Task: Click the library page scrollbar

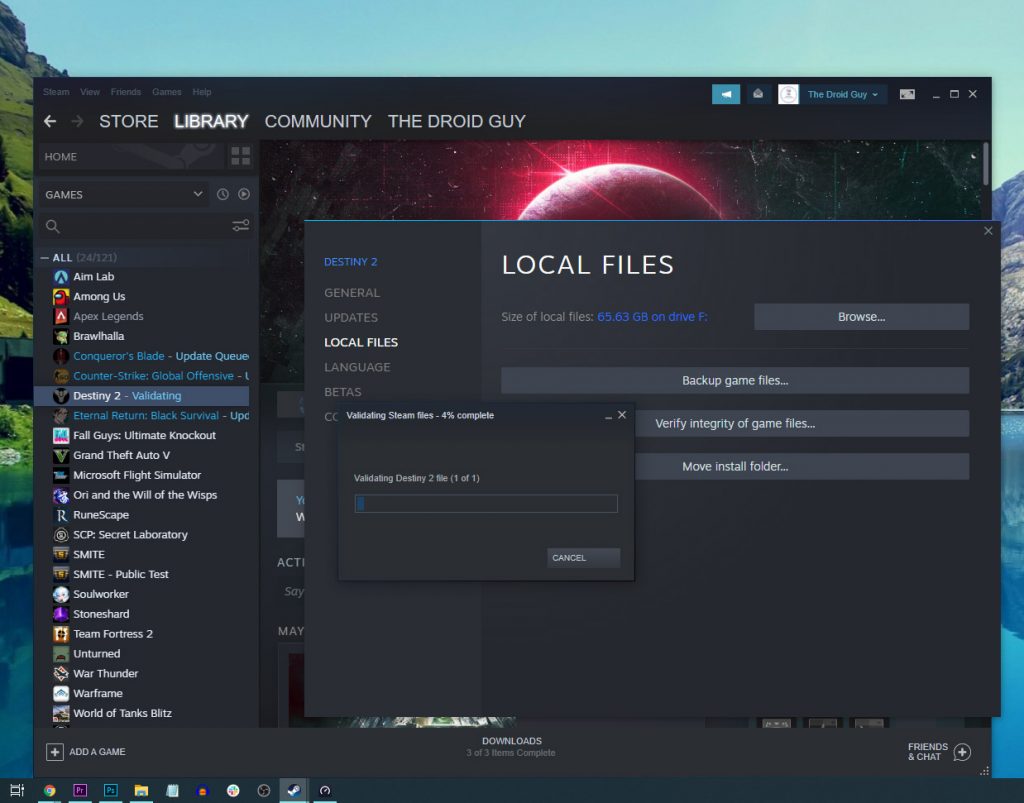Action: click(985, 163)
